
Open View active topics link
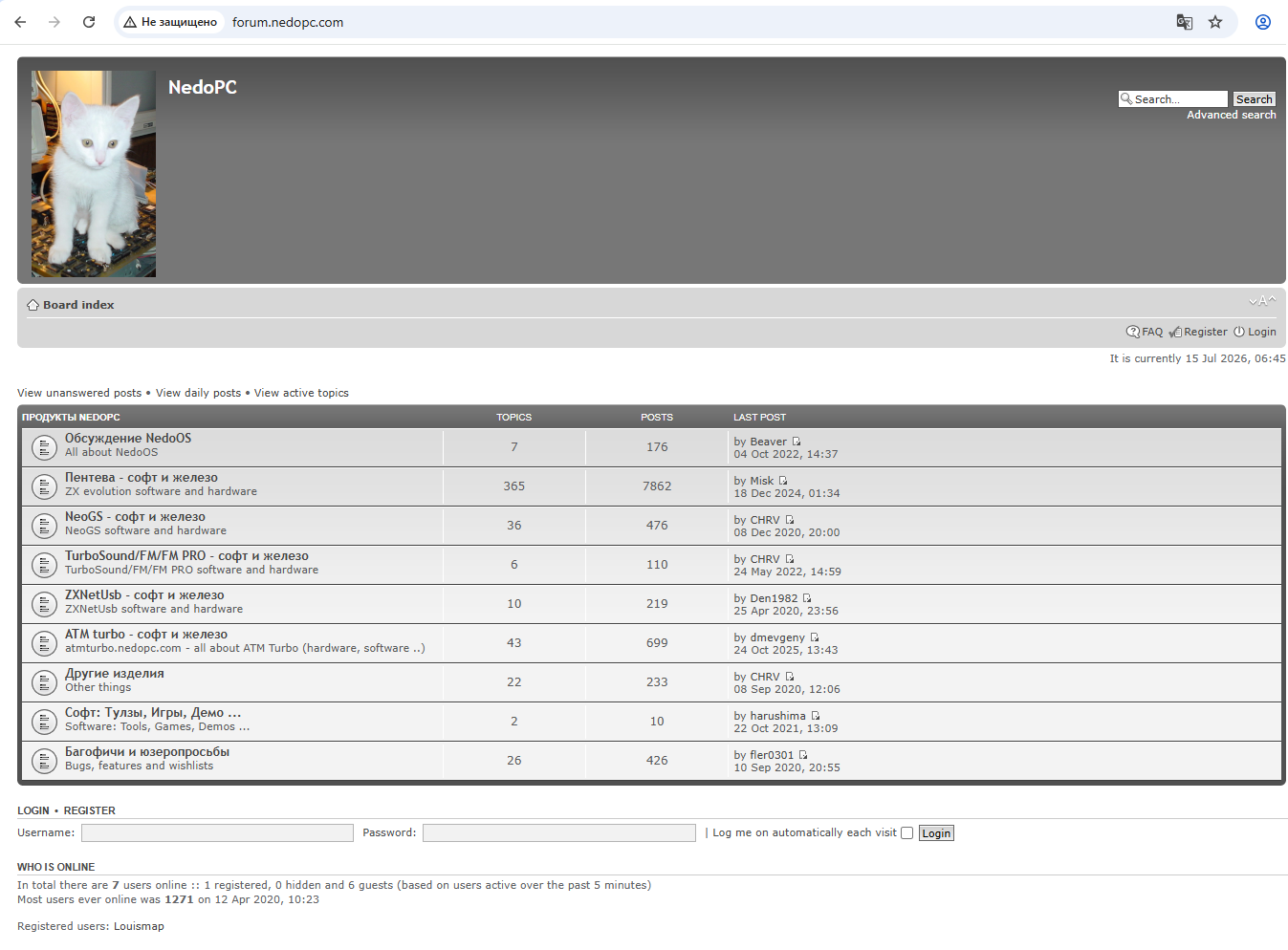[301, 393]
